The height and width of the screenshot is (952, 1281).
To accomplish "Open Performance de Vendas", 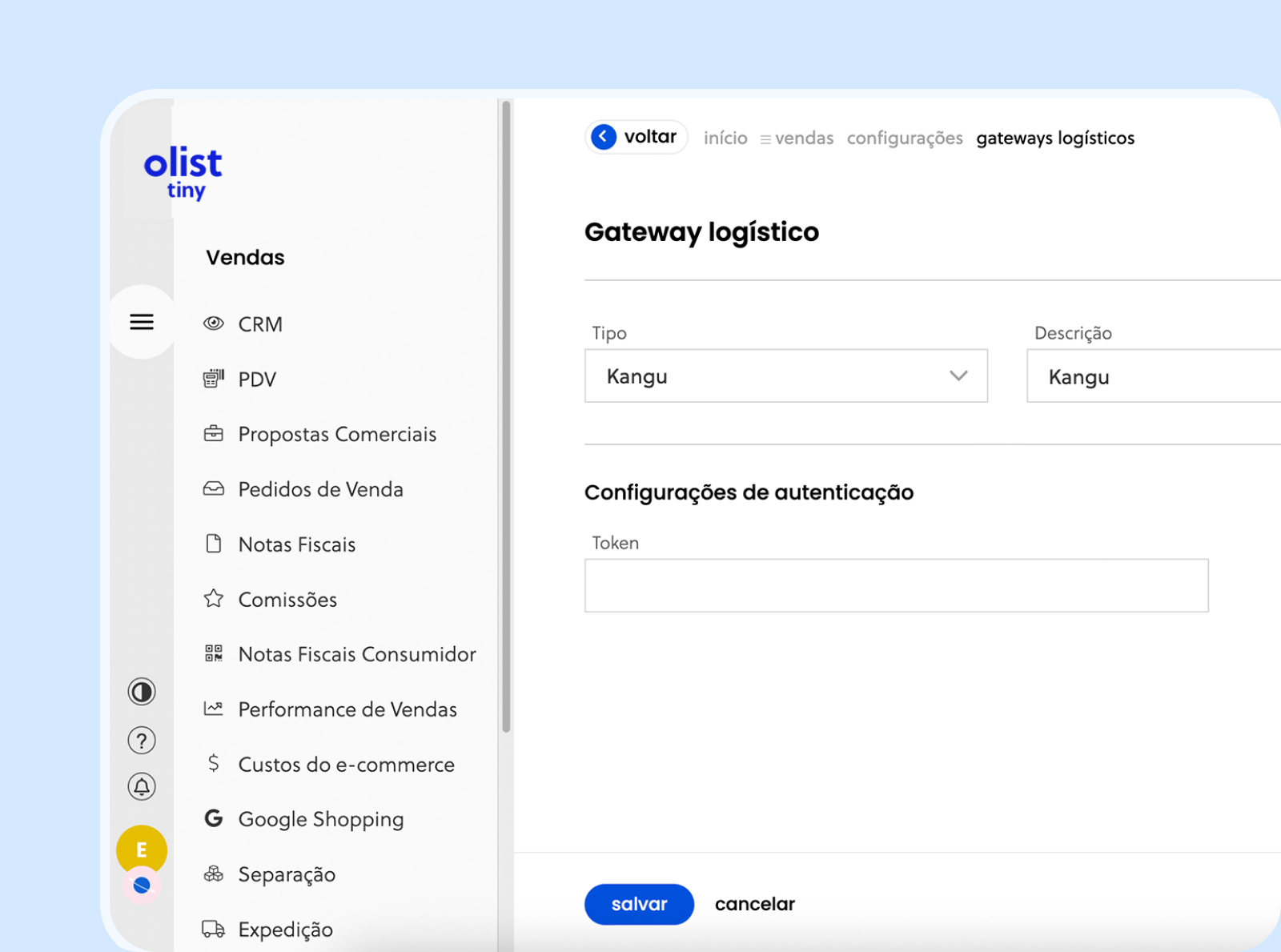I will [x=347, y=709].
